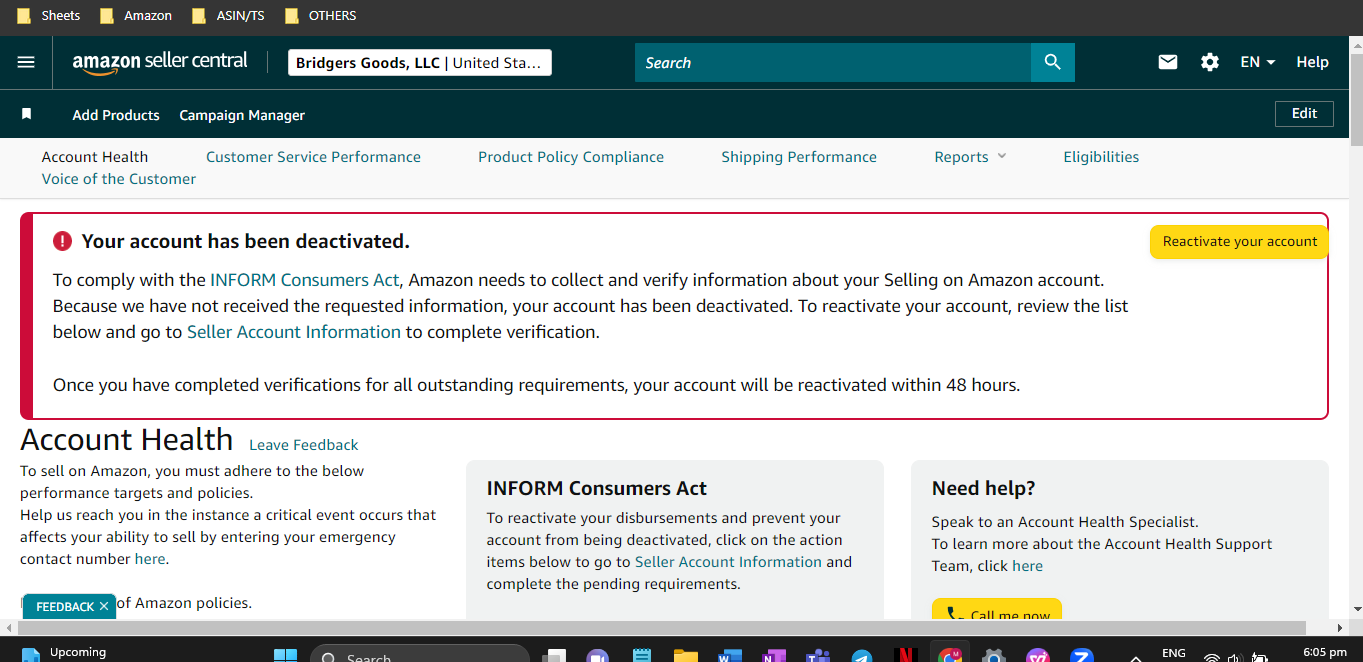Open Microsoft Word from the taskbar
The width and height of the screenshot is (1363, 662).
(x=729, y=656)
